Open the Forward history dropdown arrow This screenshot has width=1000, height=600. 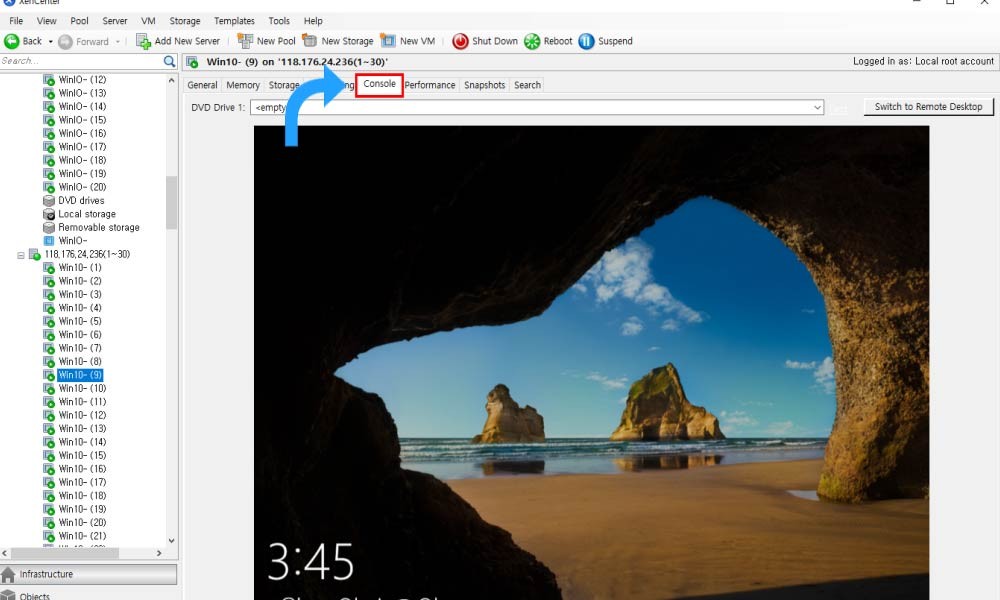(118, 42)
